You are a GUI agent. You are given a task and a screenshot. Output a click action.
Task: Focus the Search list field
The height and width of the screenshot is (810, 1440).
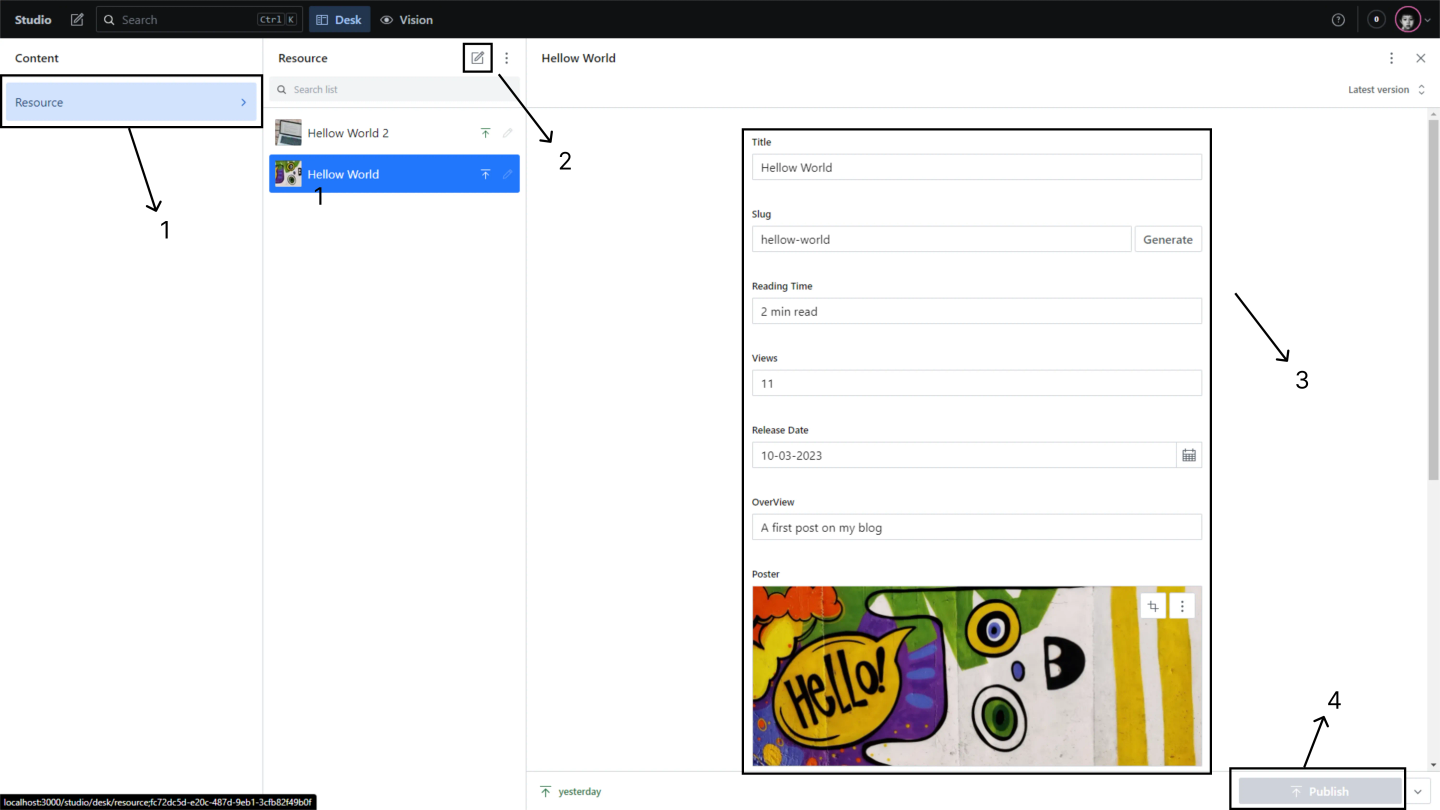tap(394, 89)
